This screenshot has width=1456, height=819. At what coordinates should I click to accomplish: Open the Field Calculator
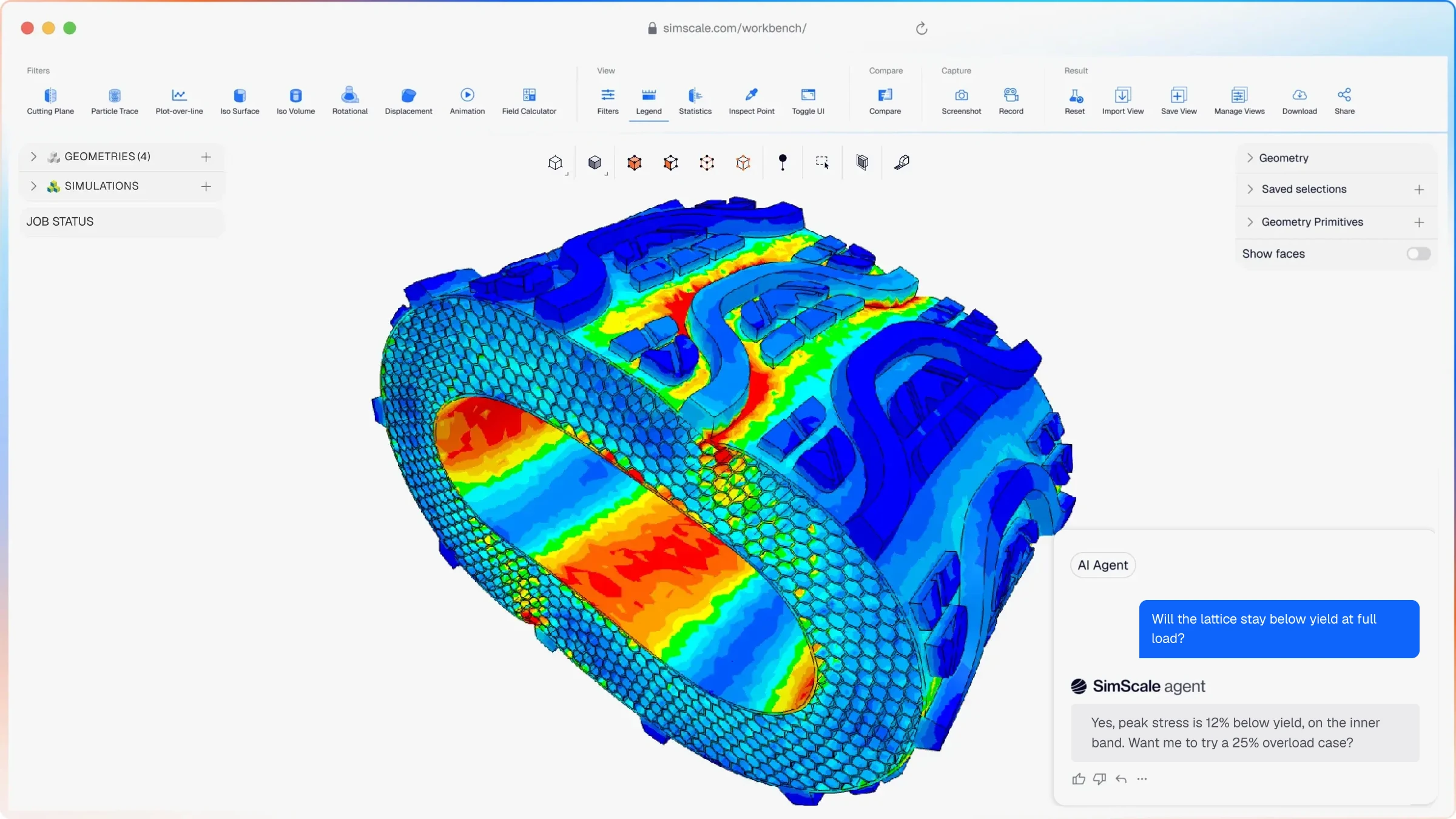(x=529, y=101)
